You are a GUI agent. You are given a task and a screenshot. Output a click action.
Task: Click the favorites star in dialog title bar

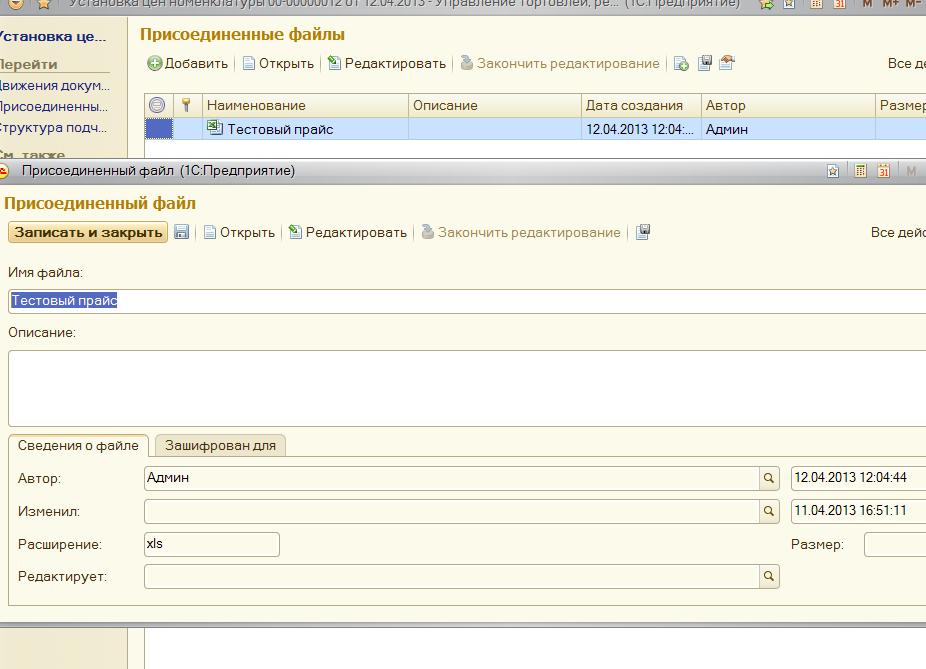tap(833, 171)
